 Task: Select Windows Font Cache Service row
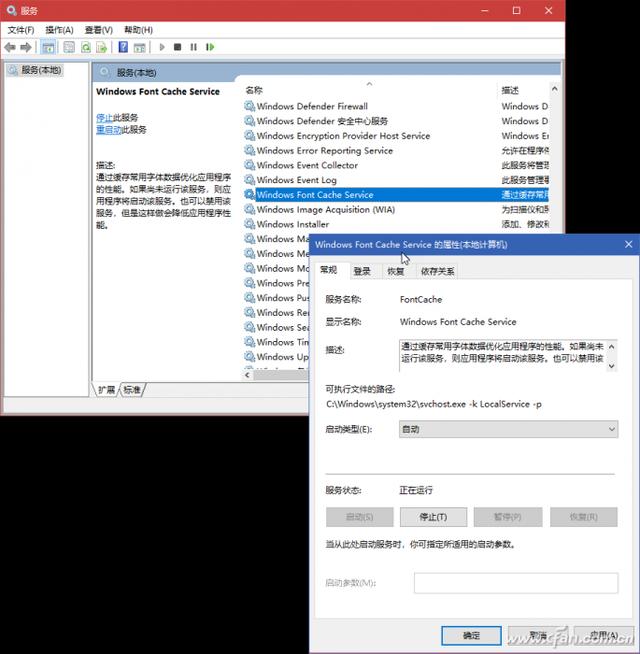click(x=396, y=195)
